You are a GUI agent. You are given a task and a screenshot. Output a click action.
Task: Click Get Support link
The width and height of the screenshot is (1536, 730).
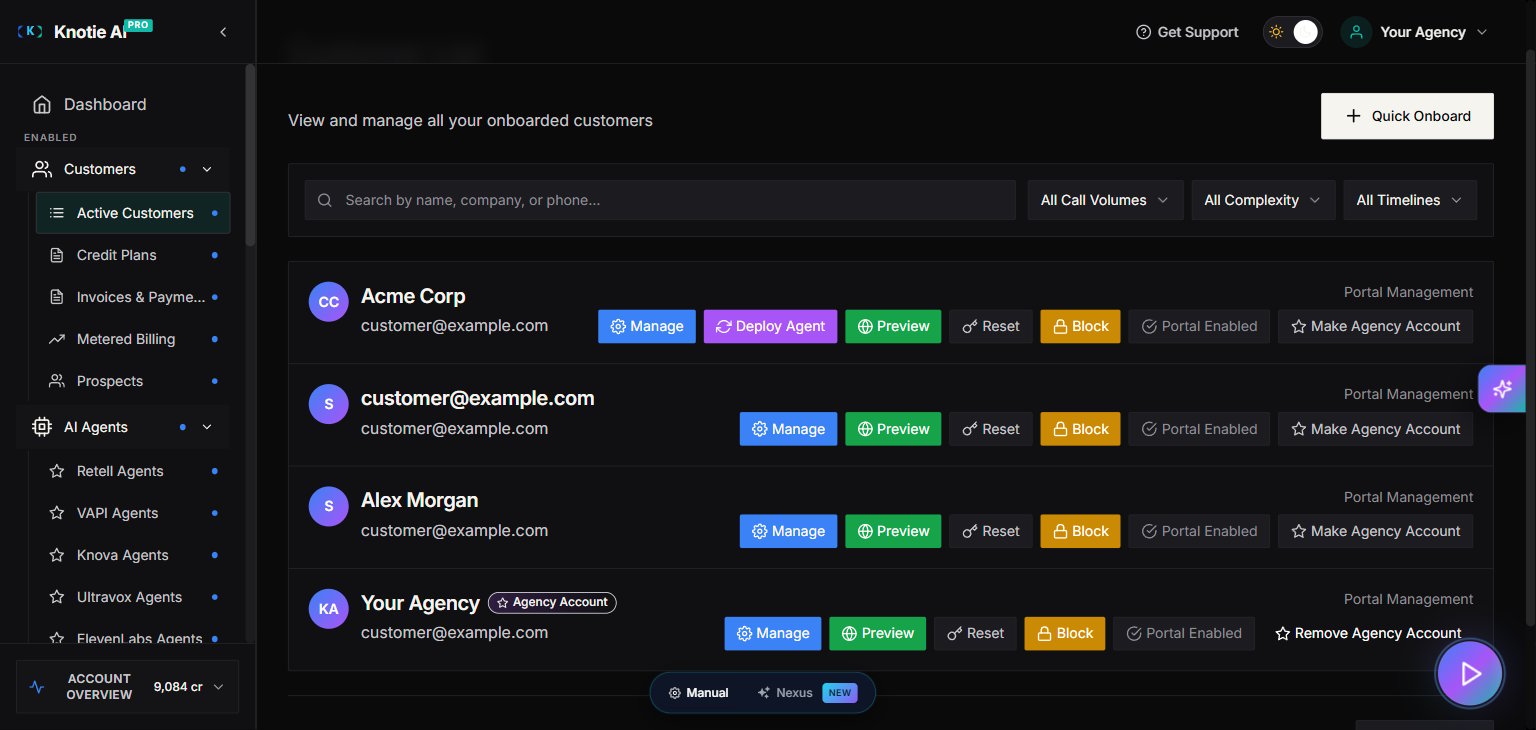[x=1187, y=32]
